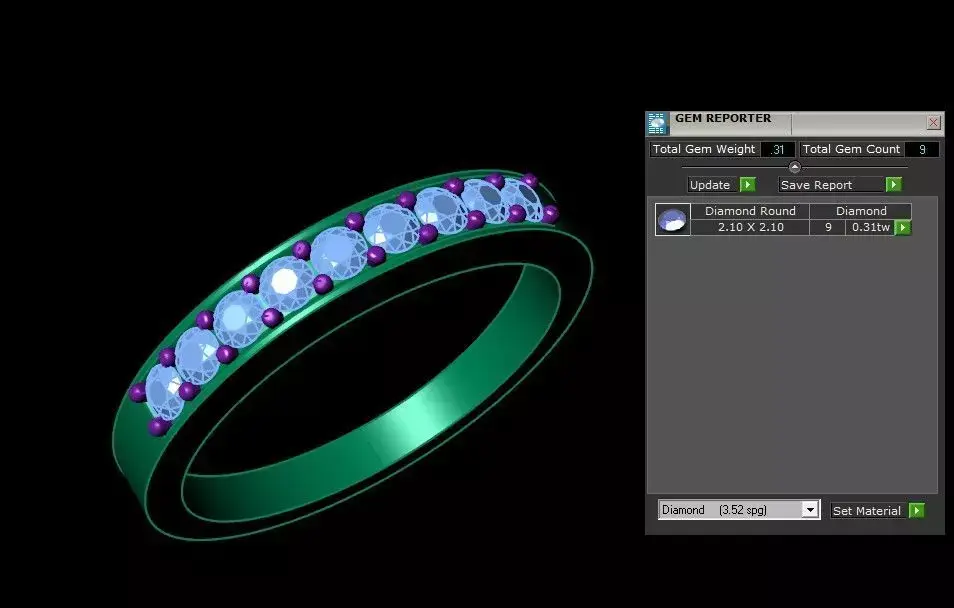Click the Update button label
954x608 pixels.
click(x=709, y=184)
